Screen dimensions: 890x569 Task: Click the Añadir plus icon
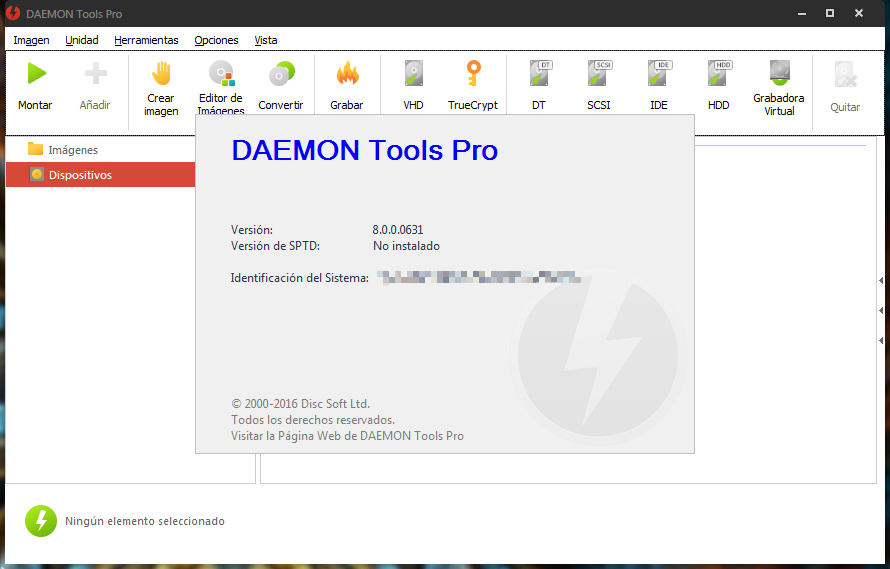(x=95, y=74)
